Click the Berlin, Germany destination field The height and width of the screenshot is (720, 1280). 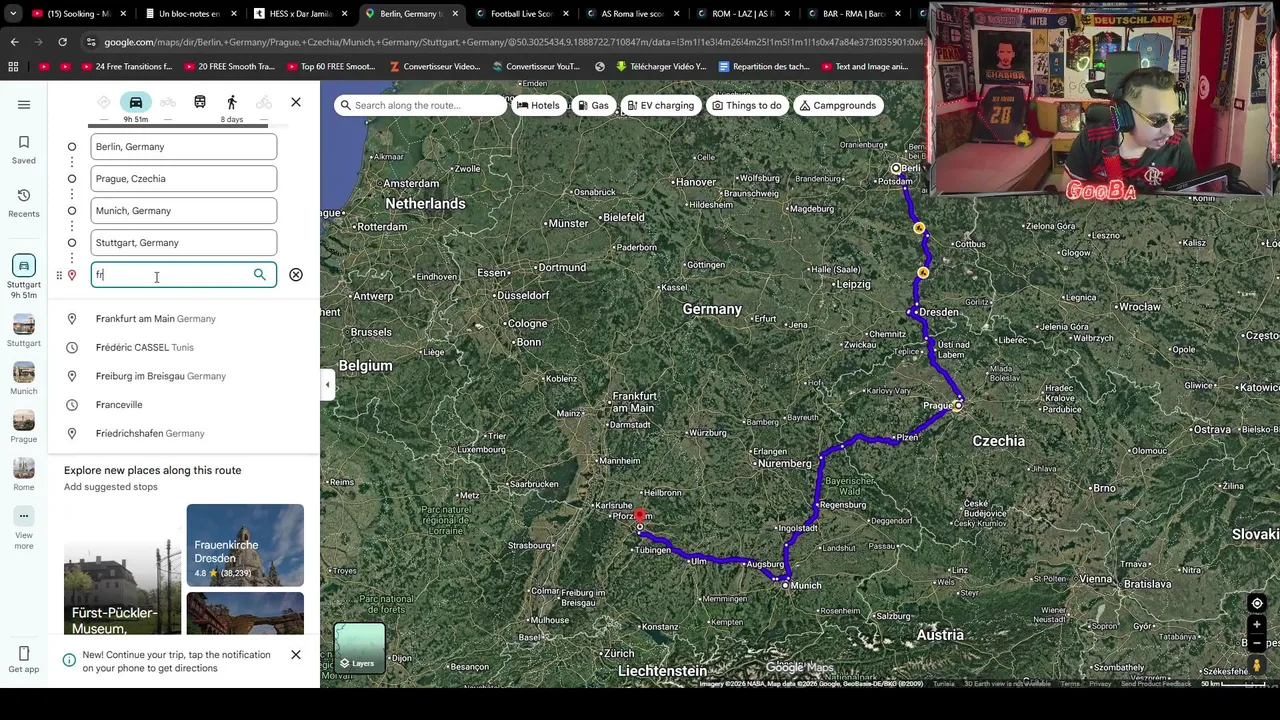tap(184, 147)
